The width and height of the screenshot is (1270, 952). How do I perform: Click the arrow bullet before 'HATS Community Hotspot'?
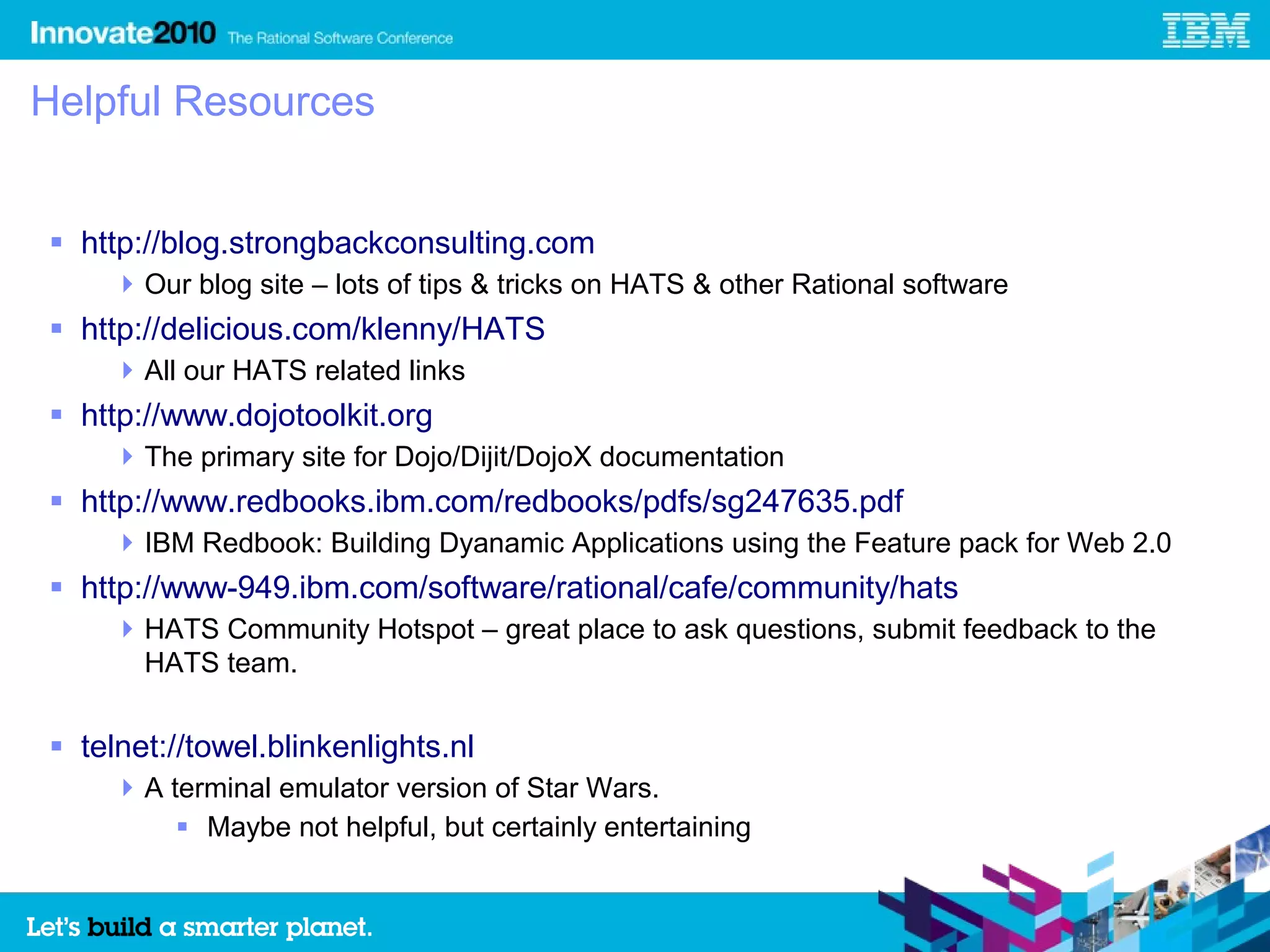click(x=128, y=629)
